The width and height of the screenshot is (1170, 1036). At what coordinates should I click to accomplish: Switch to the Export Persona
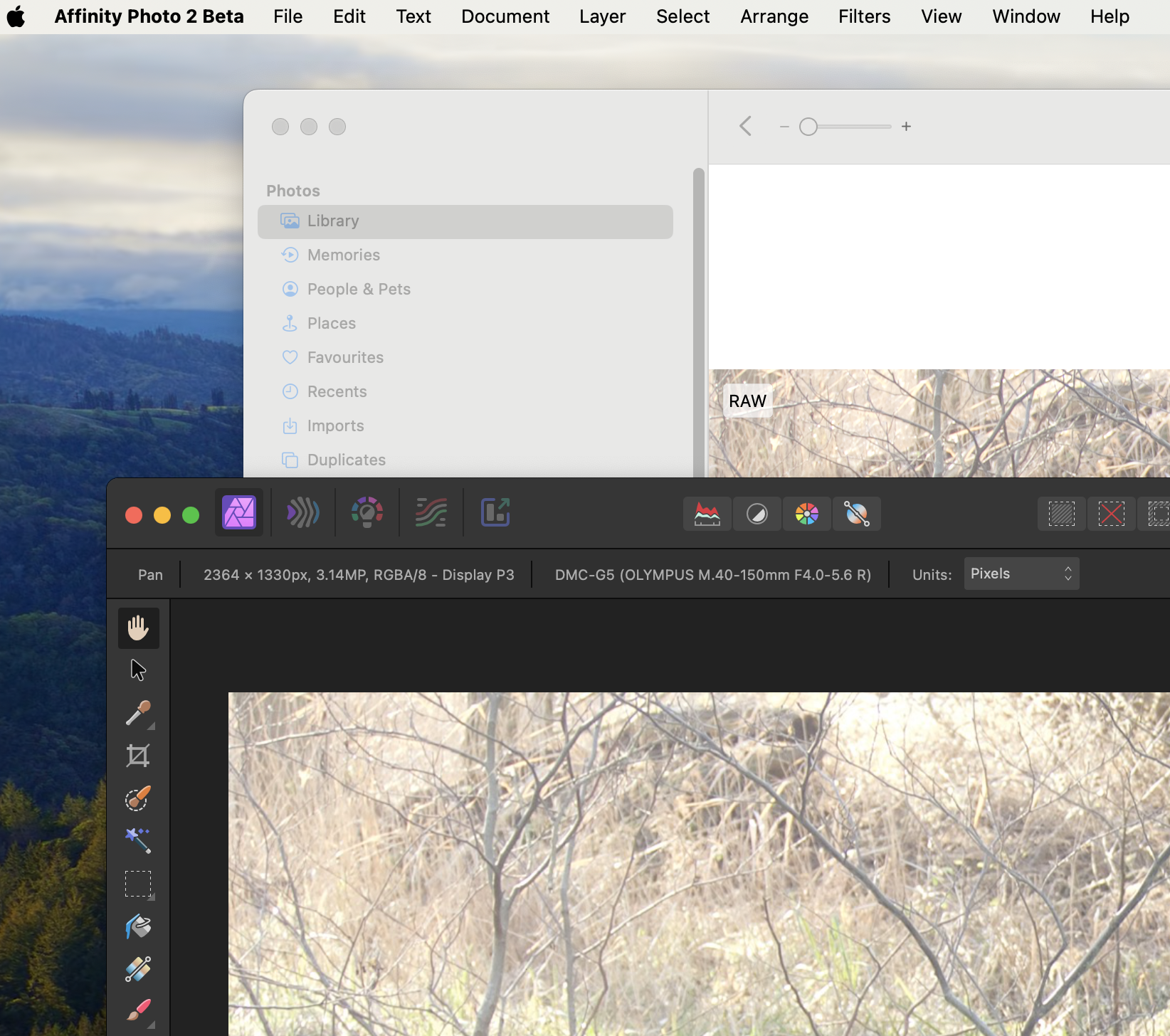(495, 512)
